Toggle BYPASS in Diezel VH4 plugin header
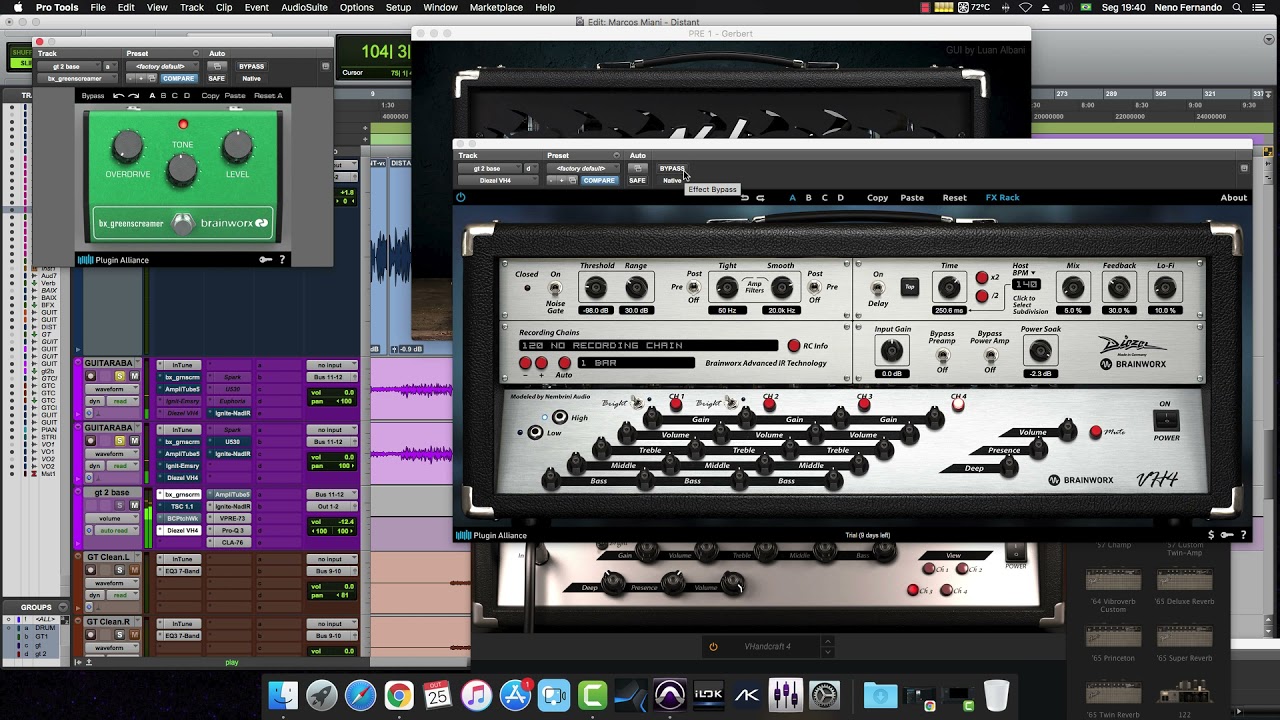 [x=672, y=168]
